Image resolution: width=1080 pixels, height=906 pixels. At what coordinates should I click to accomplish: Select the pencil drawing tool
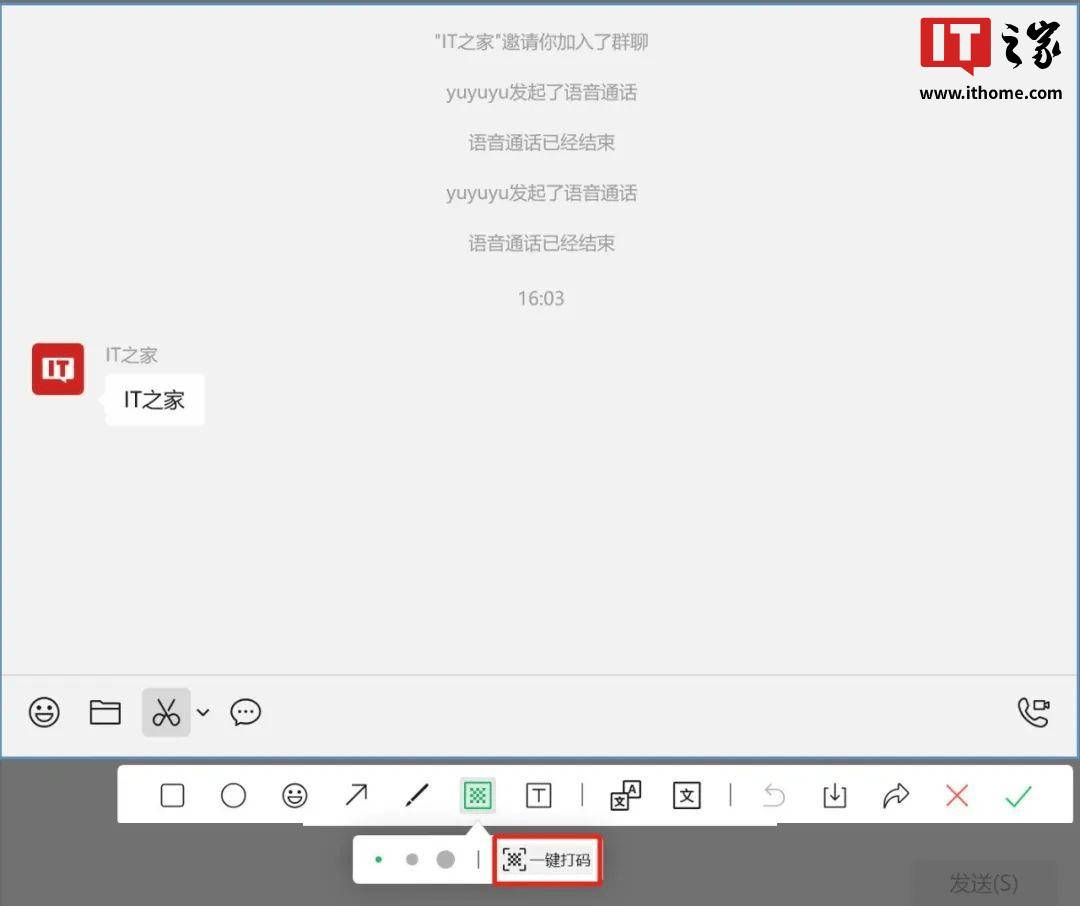[x=417, y=795]
